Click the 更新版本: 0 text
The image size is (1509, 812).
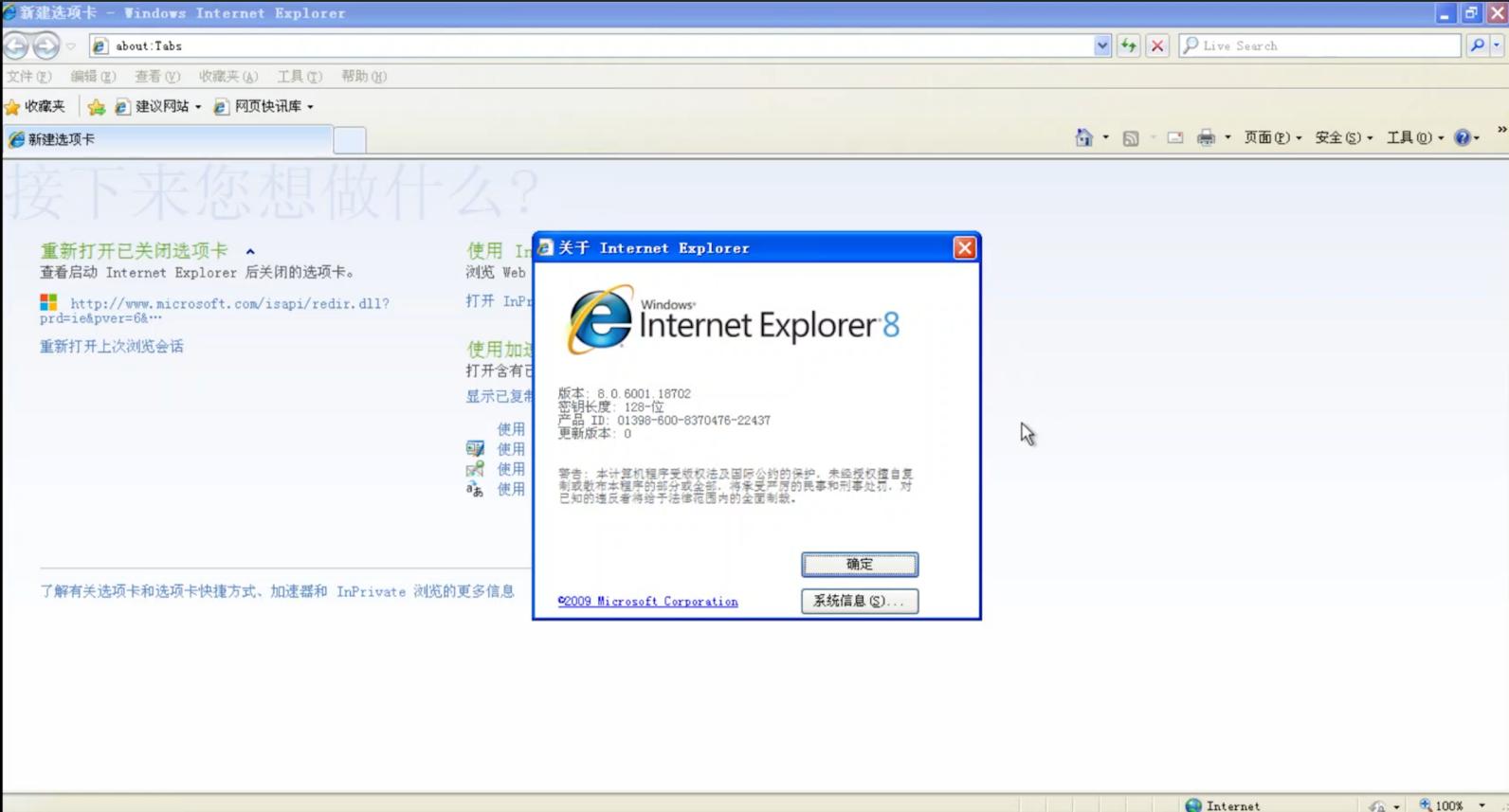point(594,433)
